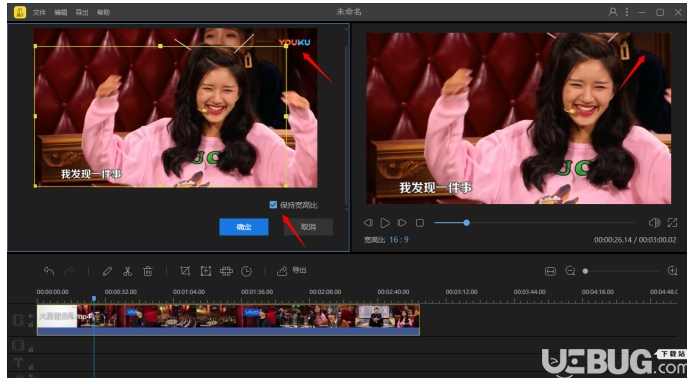Undo the last edit

coord(49,271)
